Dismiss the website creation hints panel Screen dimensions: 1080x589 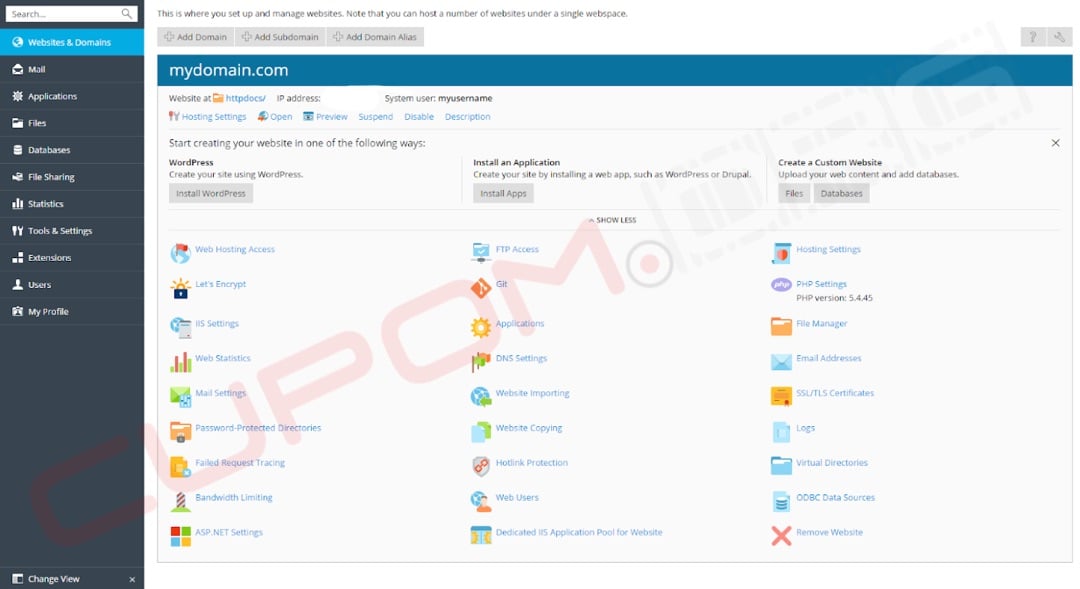pos(1055,143)
